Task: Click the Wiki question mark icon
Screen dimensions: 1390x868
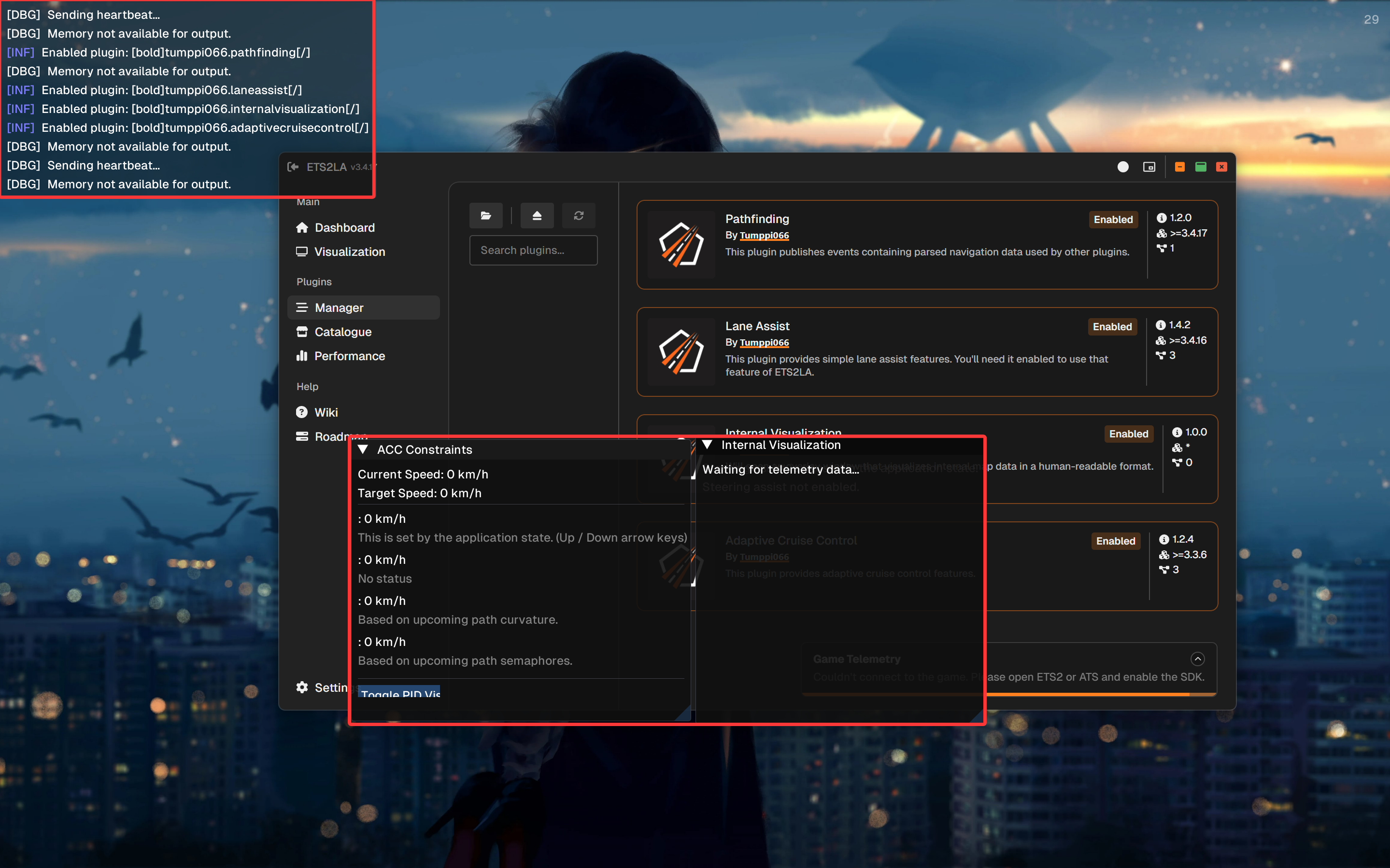Action: pyautogui.click(x=301, y=412)
